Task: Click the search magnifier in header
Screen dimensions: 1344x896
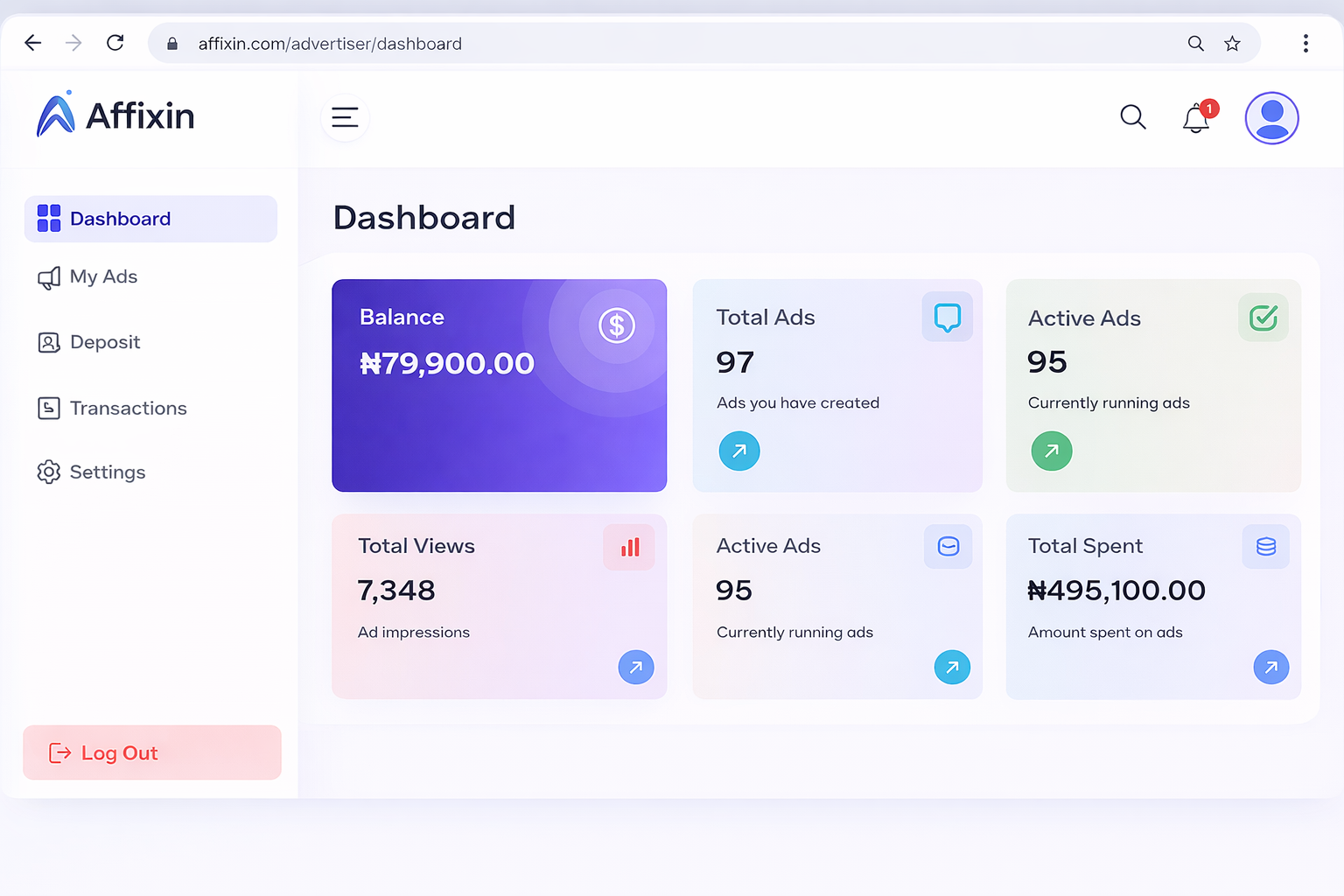Action: pyautogui.click(x=1133, y=117)
